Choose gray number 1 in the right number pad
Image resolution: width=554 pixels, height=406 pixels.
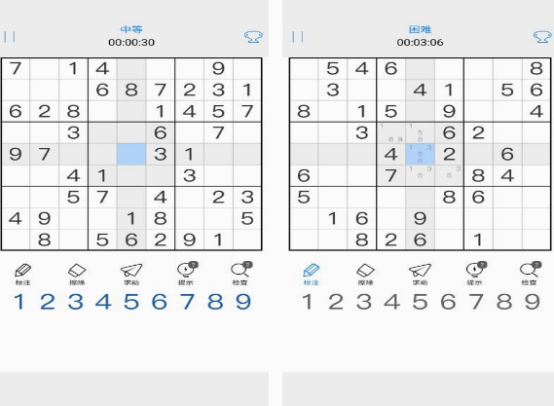click(307, 302)
